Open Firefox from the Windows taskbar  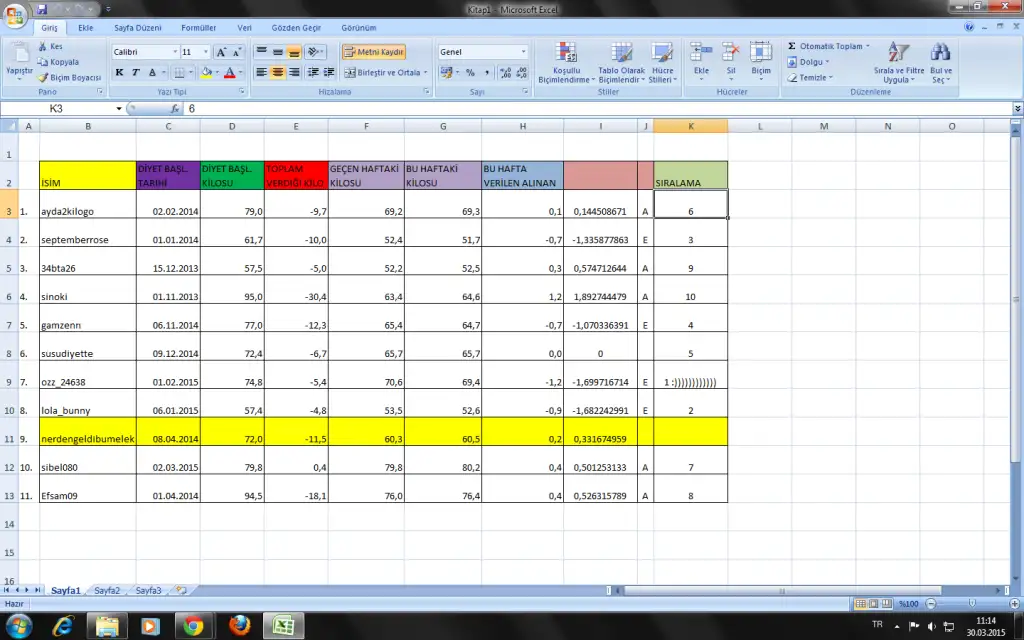238,626
